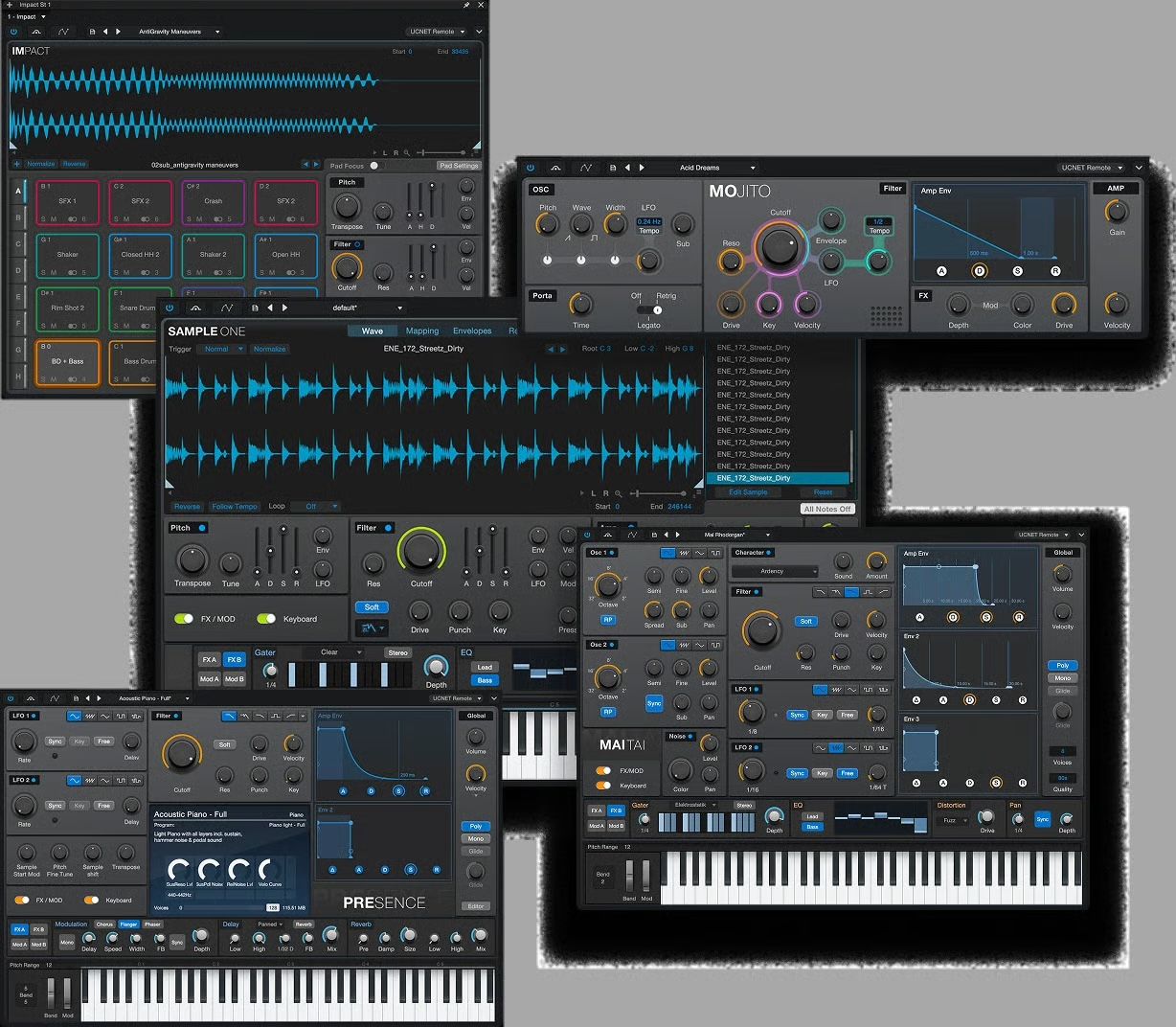Switch to Sample One Envelopes tab

pyautogui.click(x=472, y=331)
